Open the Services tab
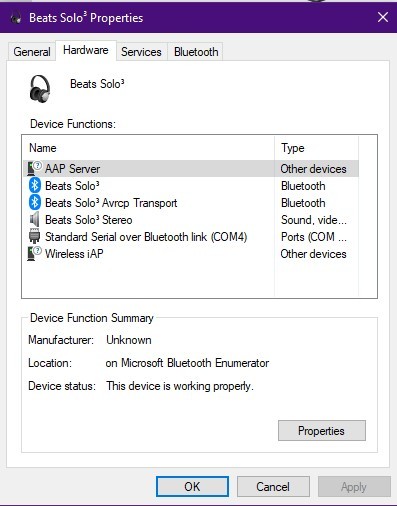Screen dimensions: 397x506 (x=141, y=52)
